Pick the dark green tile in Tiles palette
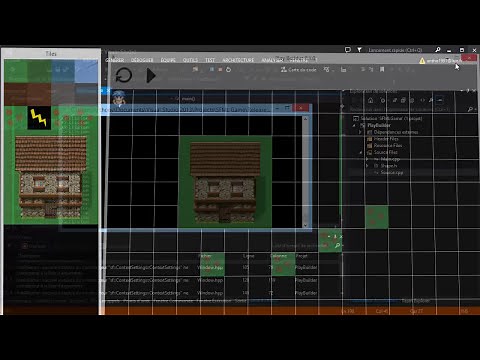This screenshot has height=360, width=480. pyautogui.click(x=39, y=71)
